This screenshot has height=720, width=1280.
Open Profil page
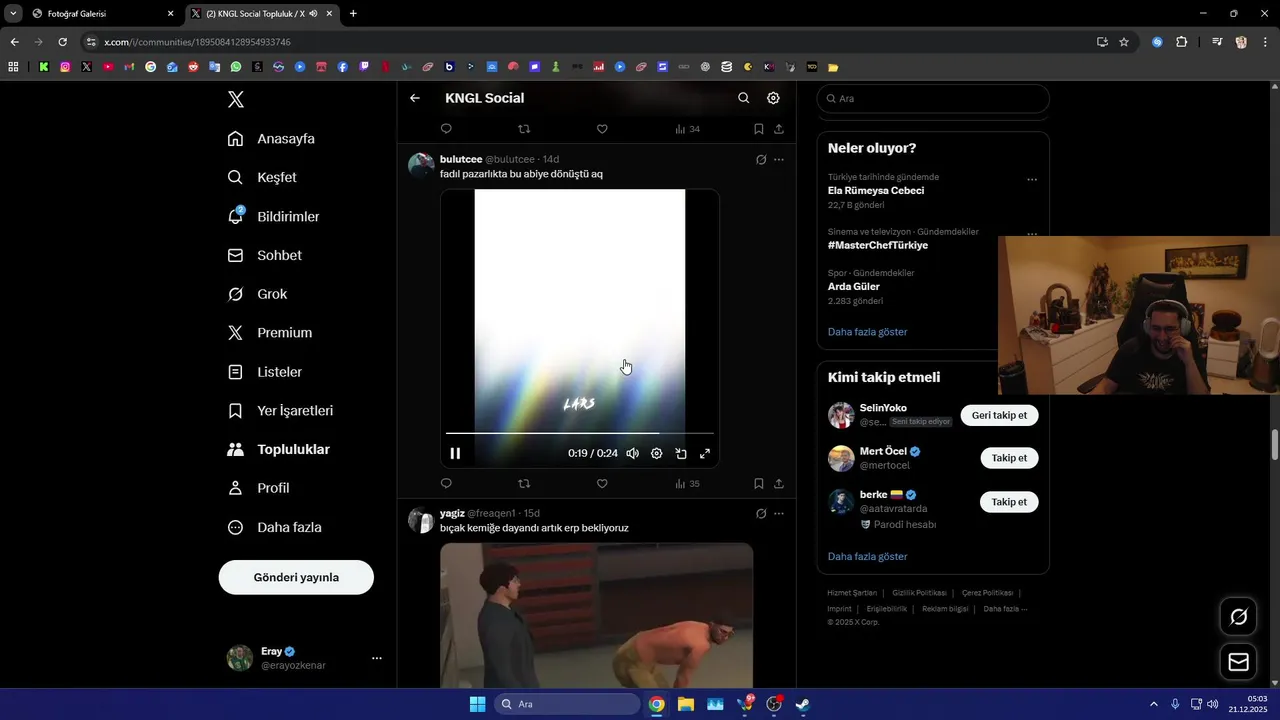258,488
